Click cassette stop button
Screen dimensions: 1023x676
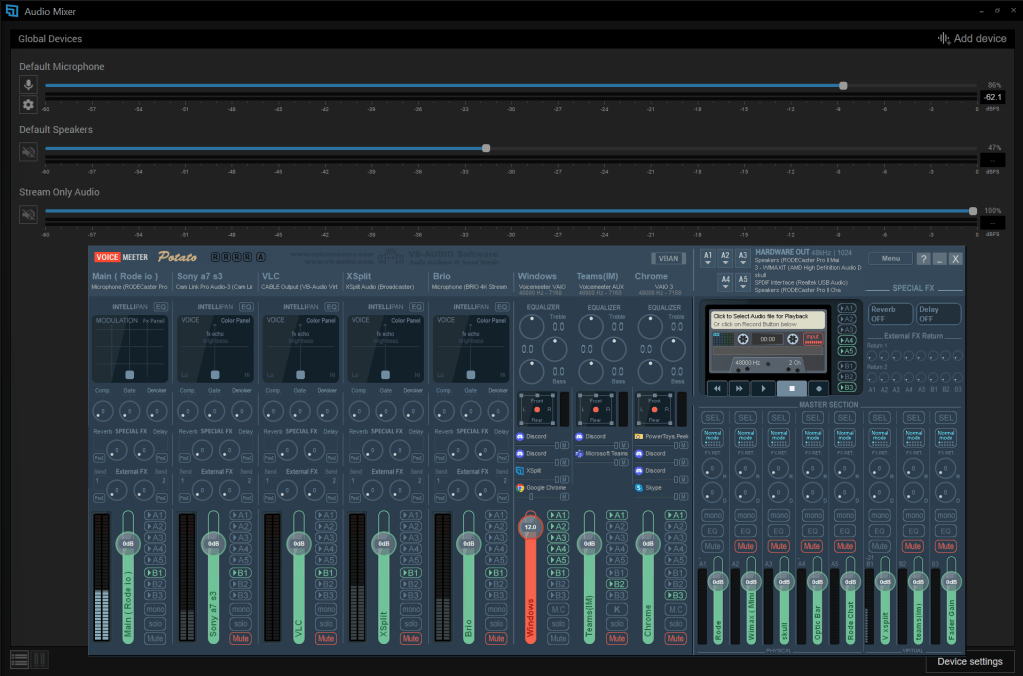coord(791,388)
